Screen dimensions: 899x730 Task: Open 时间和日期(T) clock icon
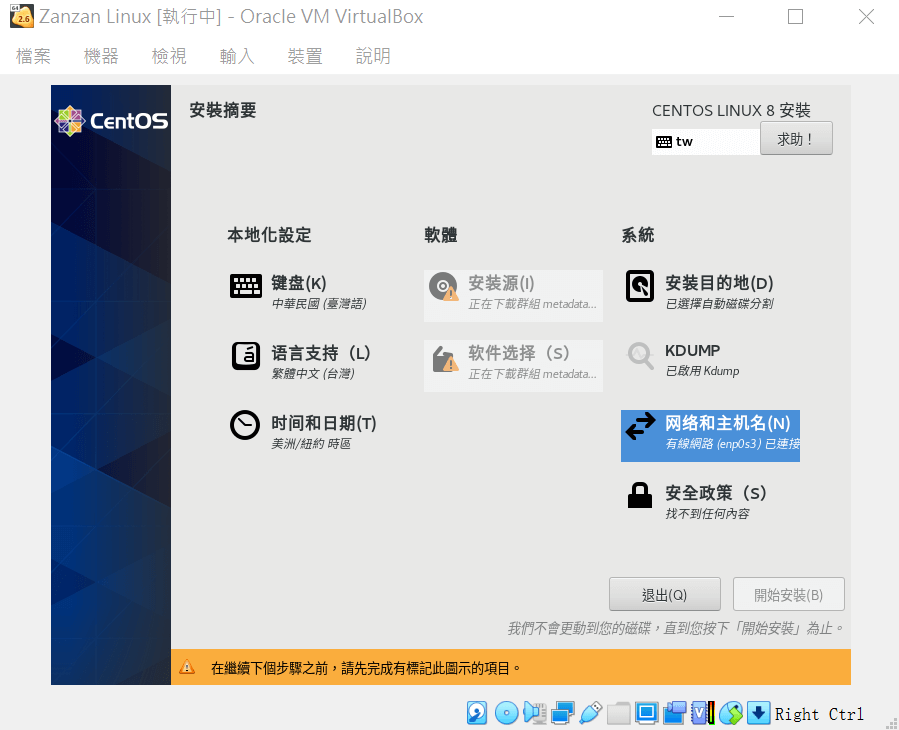pyautogui.click(x=245, y=425)
